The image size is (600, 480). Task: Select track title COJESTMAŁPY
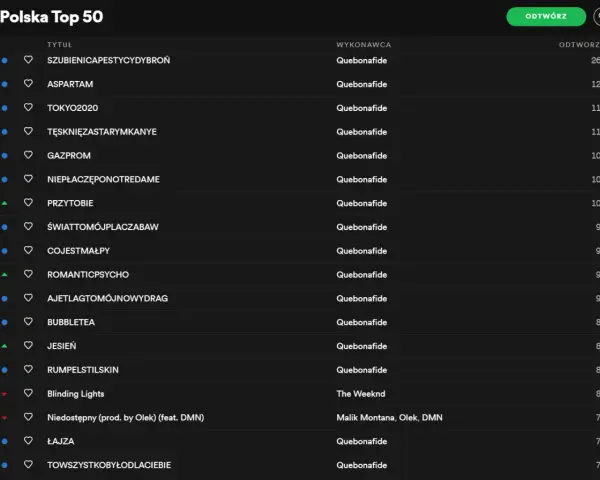click(78, 251)
